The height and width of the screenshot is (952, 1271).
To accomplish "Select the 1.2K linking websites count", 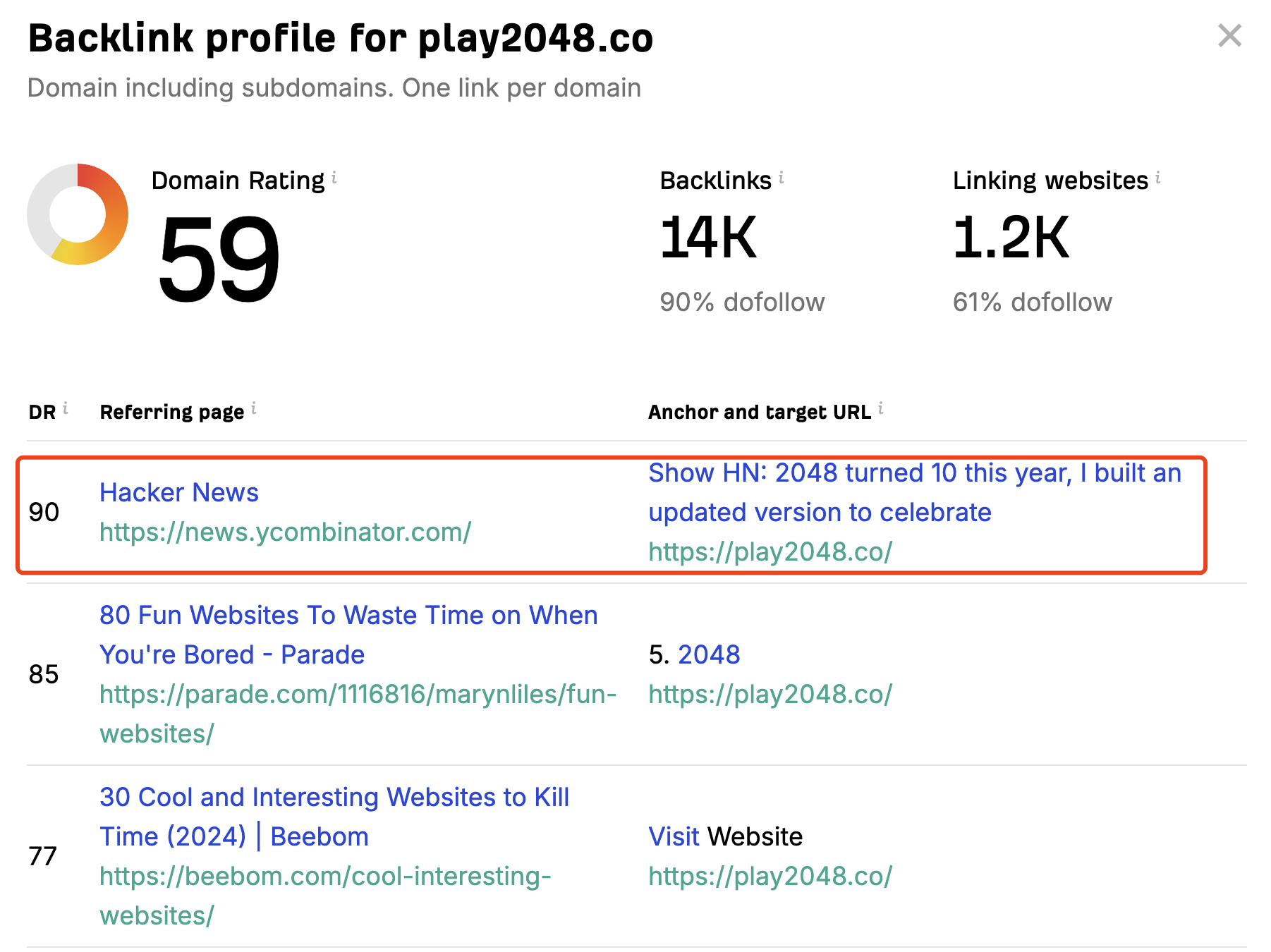I will pos(1011,238).
